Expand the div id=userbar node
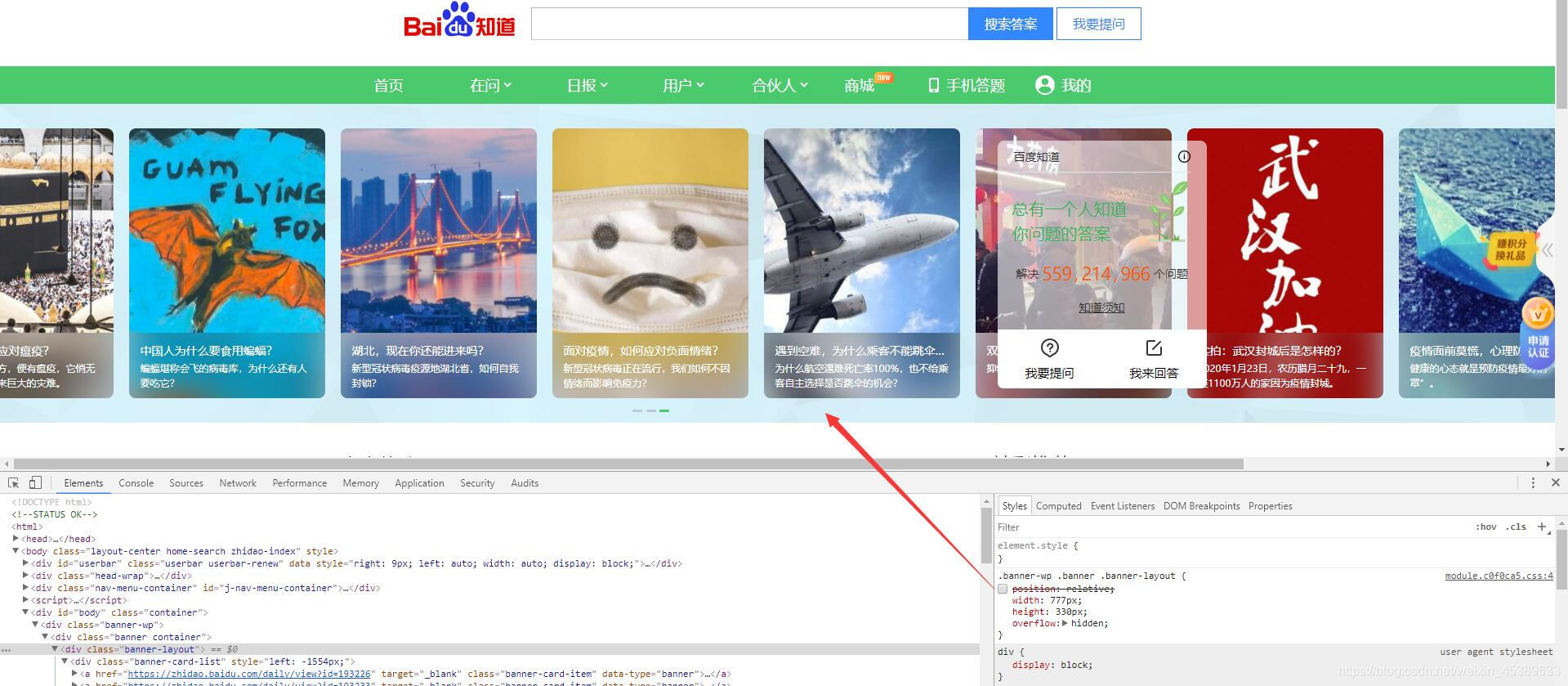This screenshot has height=686, width=1568. pos(25,563)
